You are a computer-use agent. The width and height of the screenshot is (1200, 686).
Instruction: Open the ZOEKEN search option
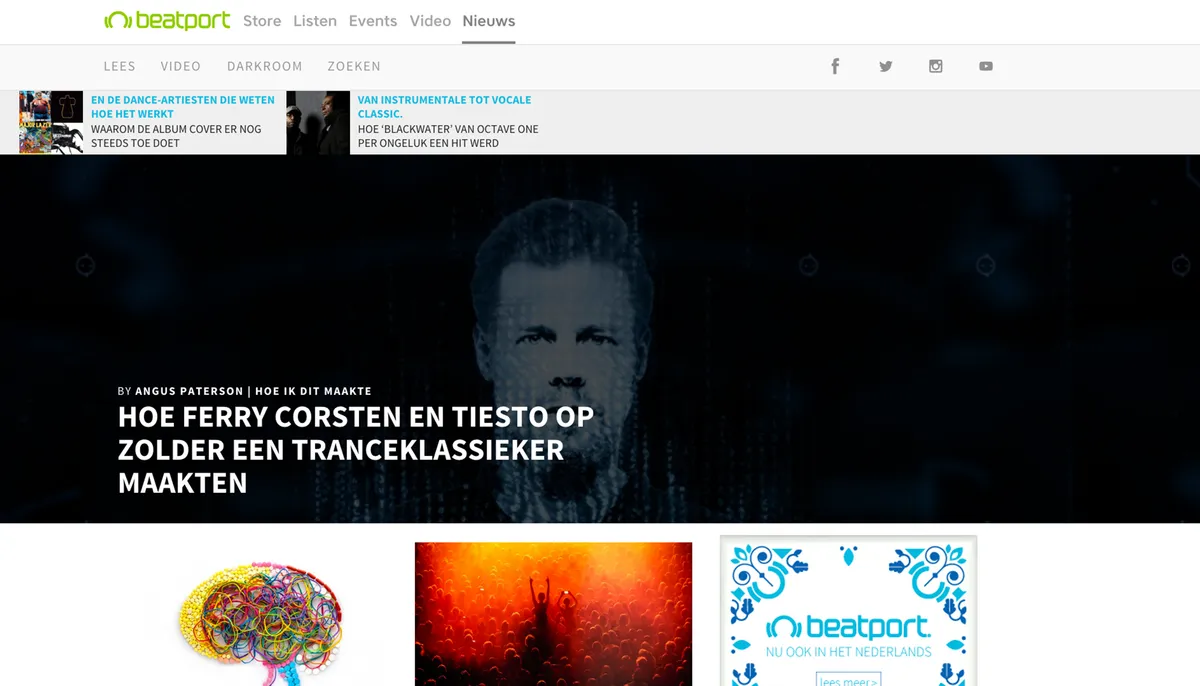pyautogui.click(x=354, y=66)
